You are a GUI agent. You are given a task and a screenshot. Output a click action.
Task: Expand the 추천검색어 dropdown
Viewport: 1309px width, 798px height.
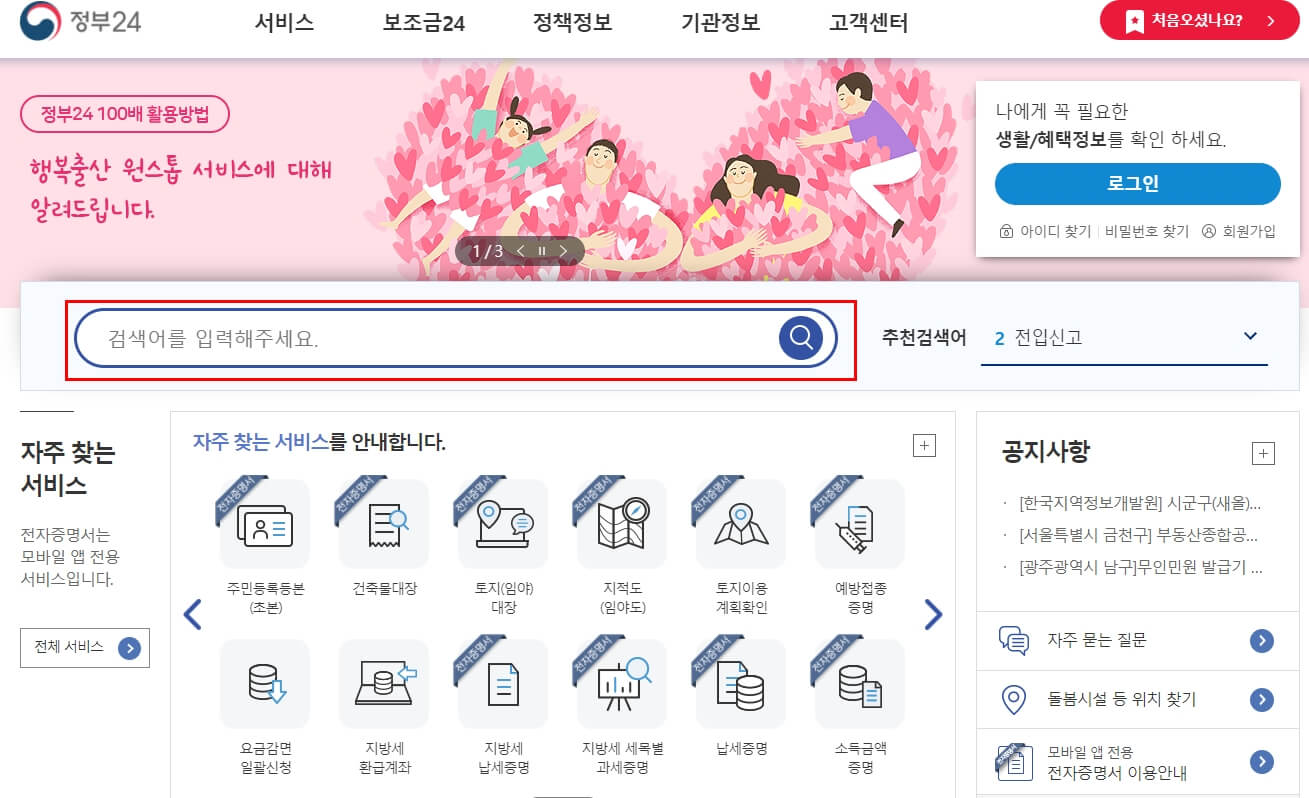[x=1250, y=337]
